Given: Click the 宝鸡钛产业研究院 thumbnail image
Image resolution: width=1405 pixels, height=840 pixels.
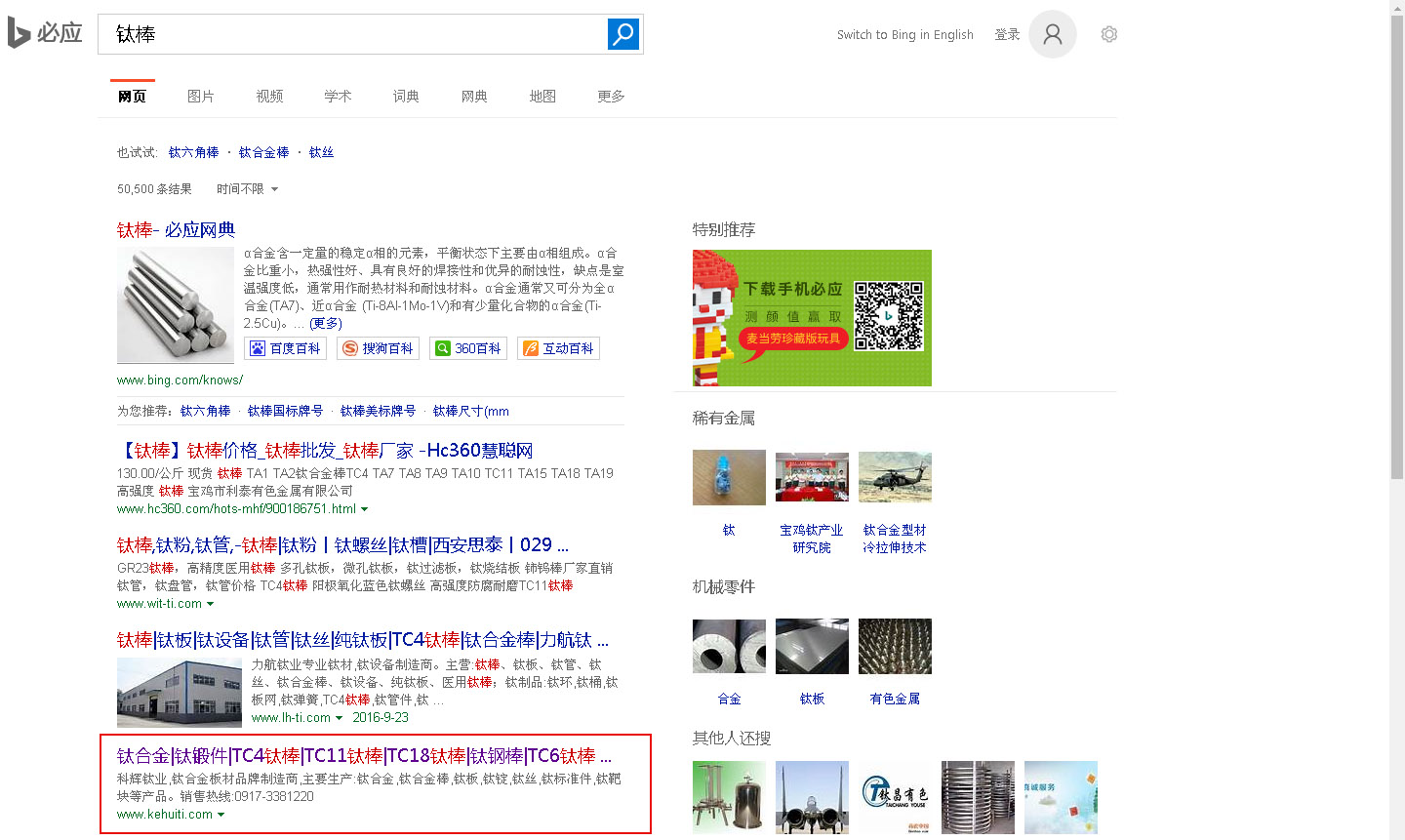Looking at the screenshot, I should point(812,477).
